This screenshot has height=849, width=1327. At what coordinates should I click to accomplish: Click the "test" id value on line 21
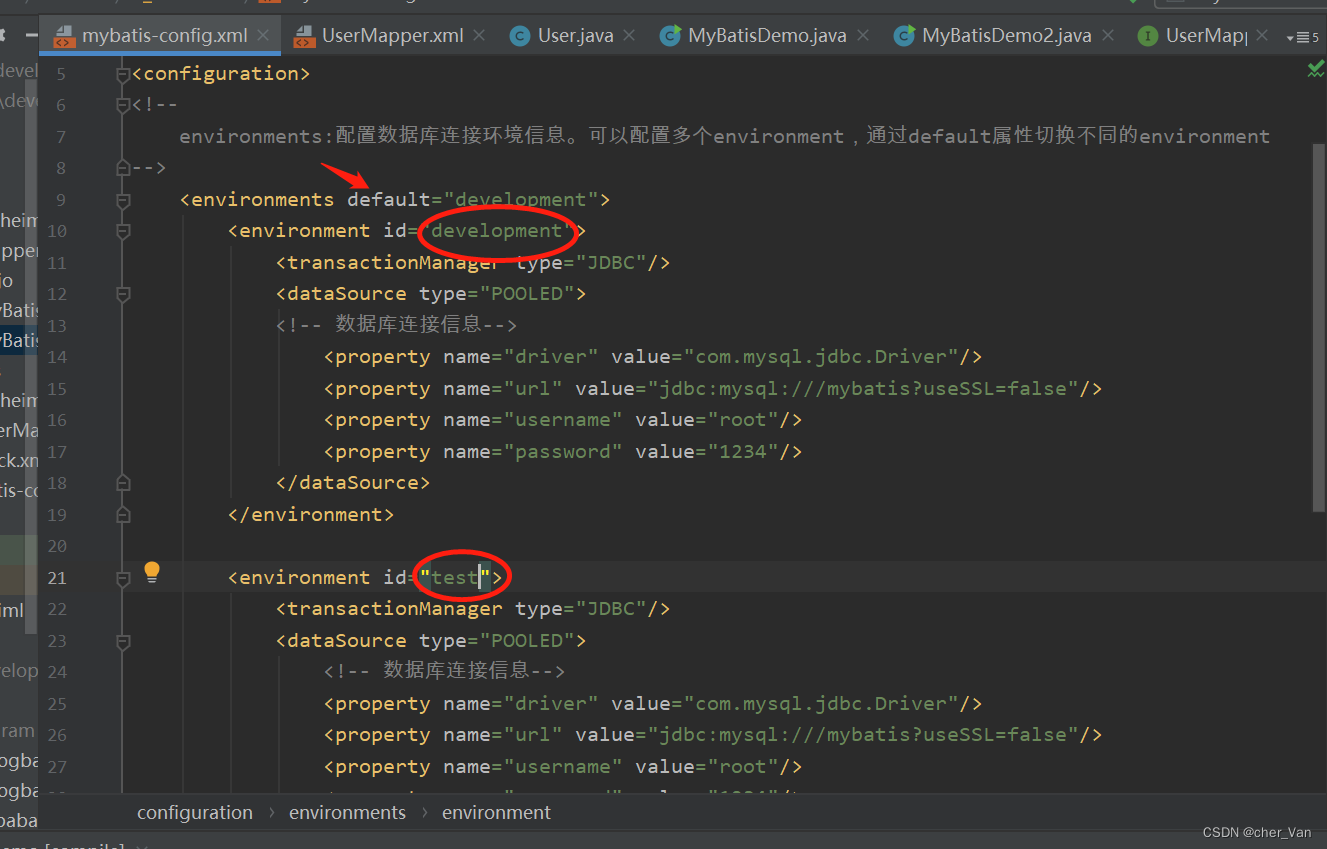tap(455, 578)
